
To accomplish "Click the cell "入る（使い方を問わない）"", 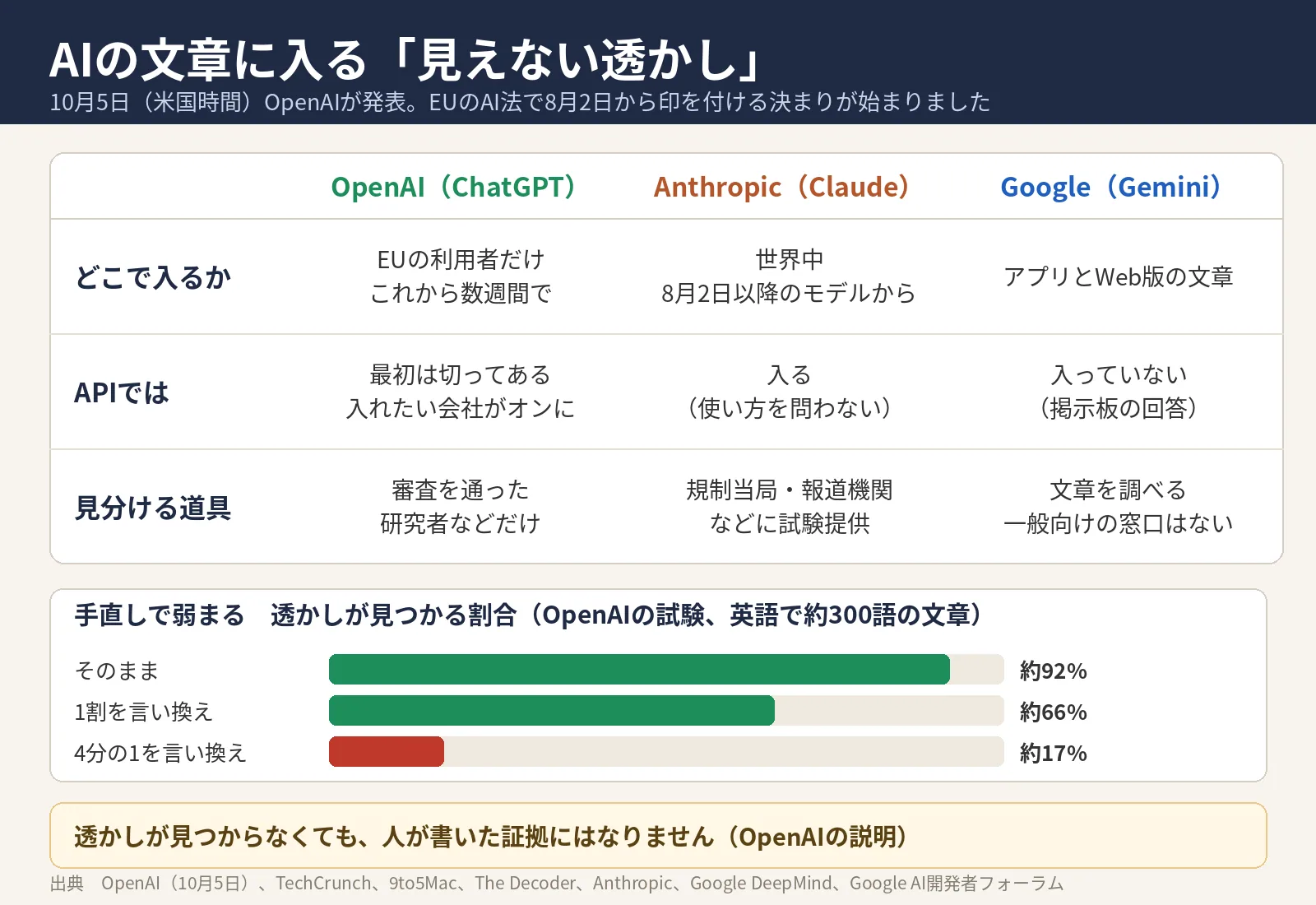I will pyautogui.click(x=790, y=392).
